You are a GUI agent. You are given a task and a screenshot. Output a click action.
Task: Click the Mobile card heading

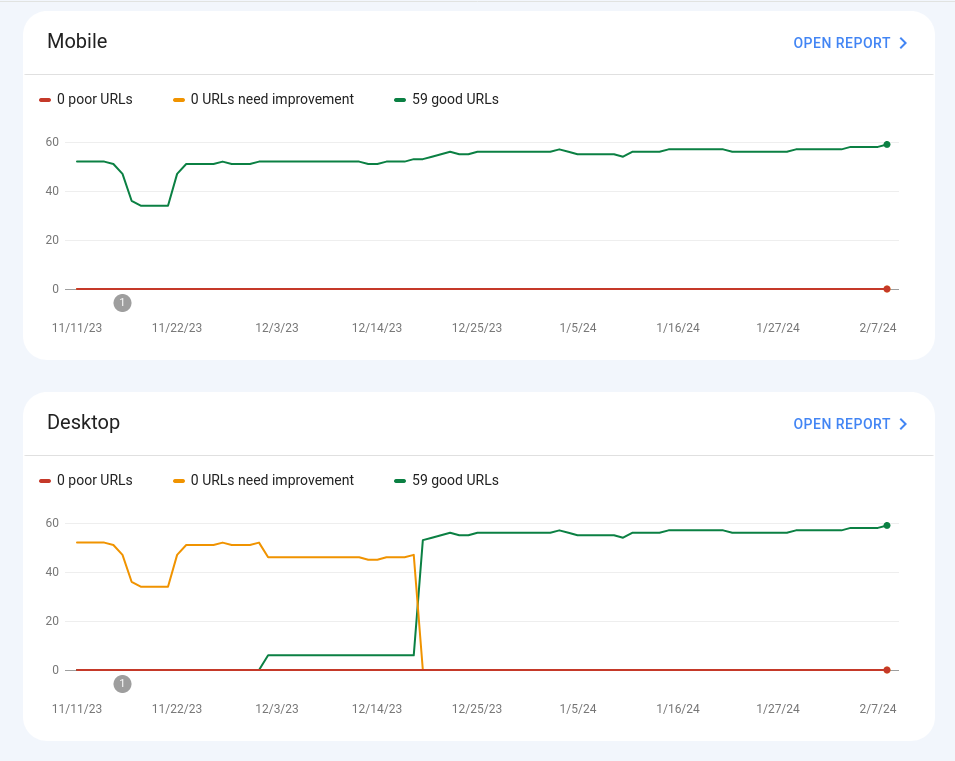point(77,41)
